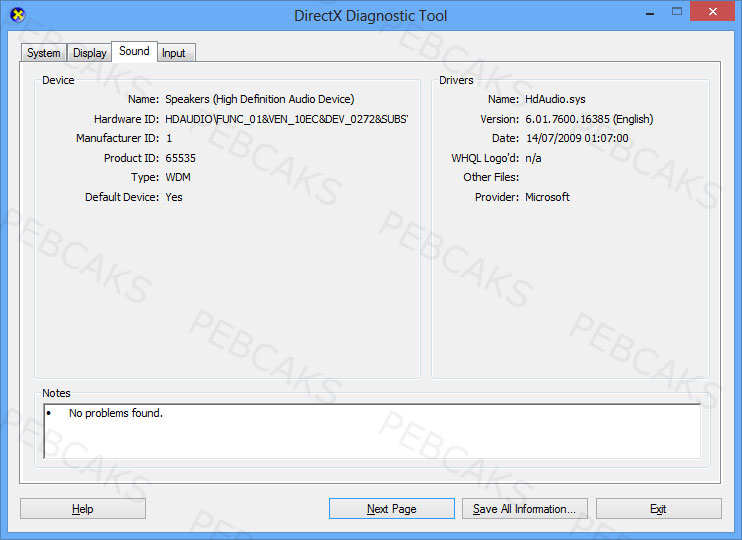Click the Provider Microsoft value

tap(548, 197)
